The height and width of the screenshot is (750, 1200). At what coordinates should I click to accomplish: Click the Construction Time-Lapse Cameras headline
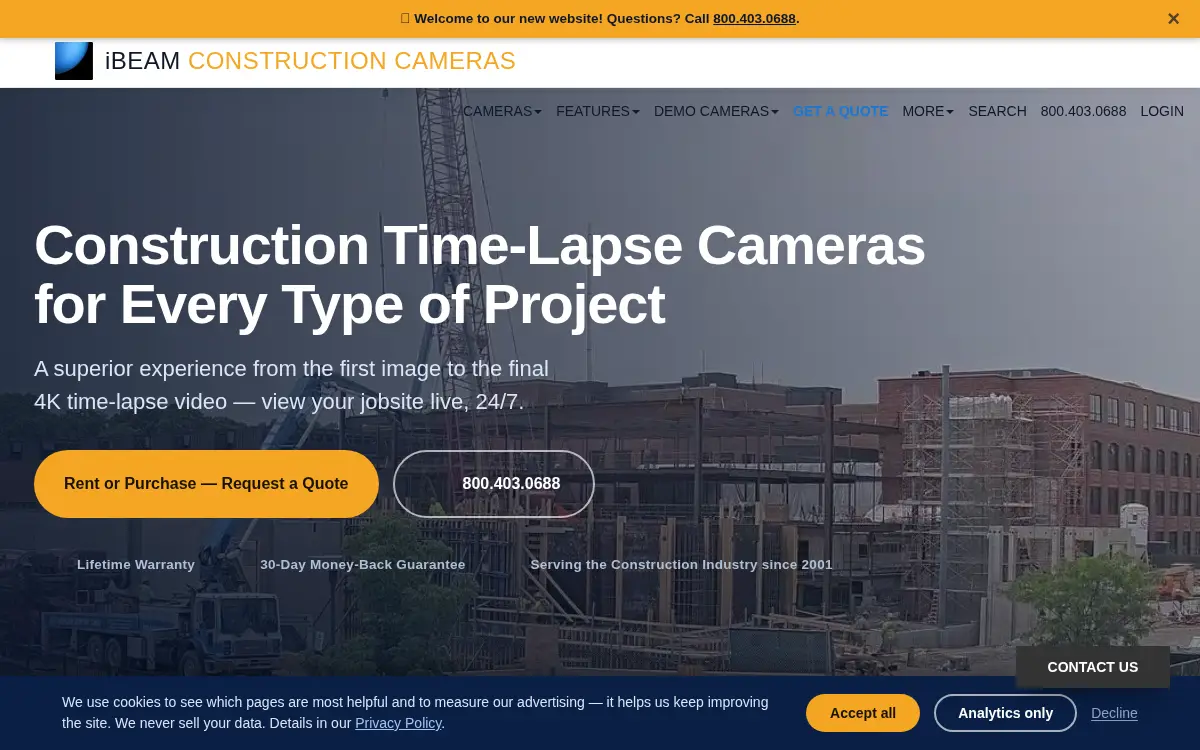pyautogui.click(x=480, y=275)
